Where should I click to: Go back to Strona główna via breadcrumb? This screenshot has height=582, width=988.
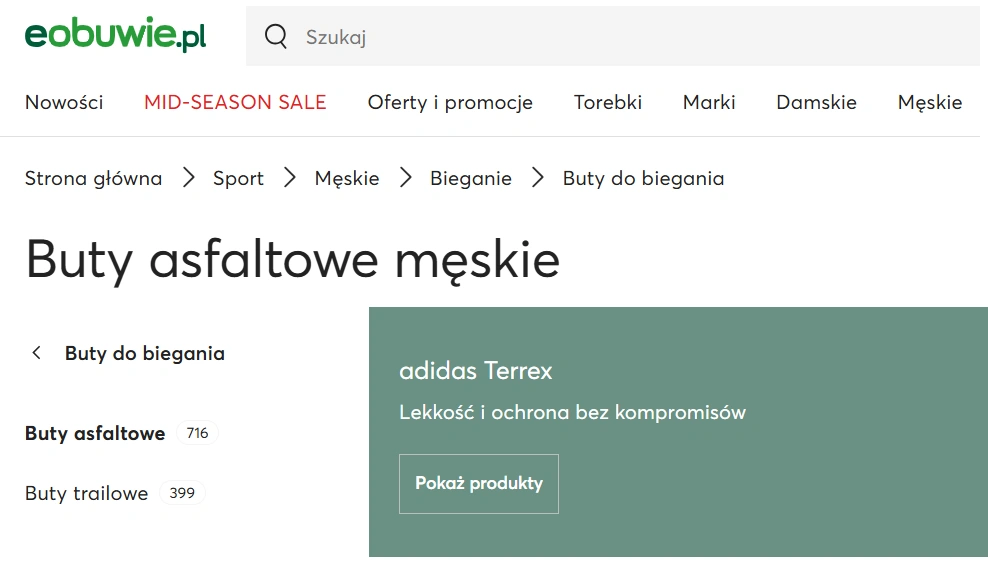click(93, 178)
